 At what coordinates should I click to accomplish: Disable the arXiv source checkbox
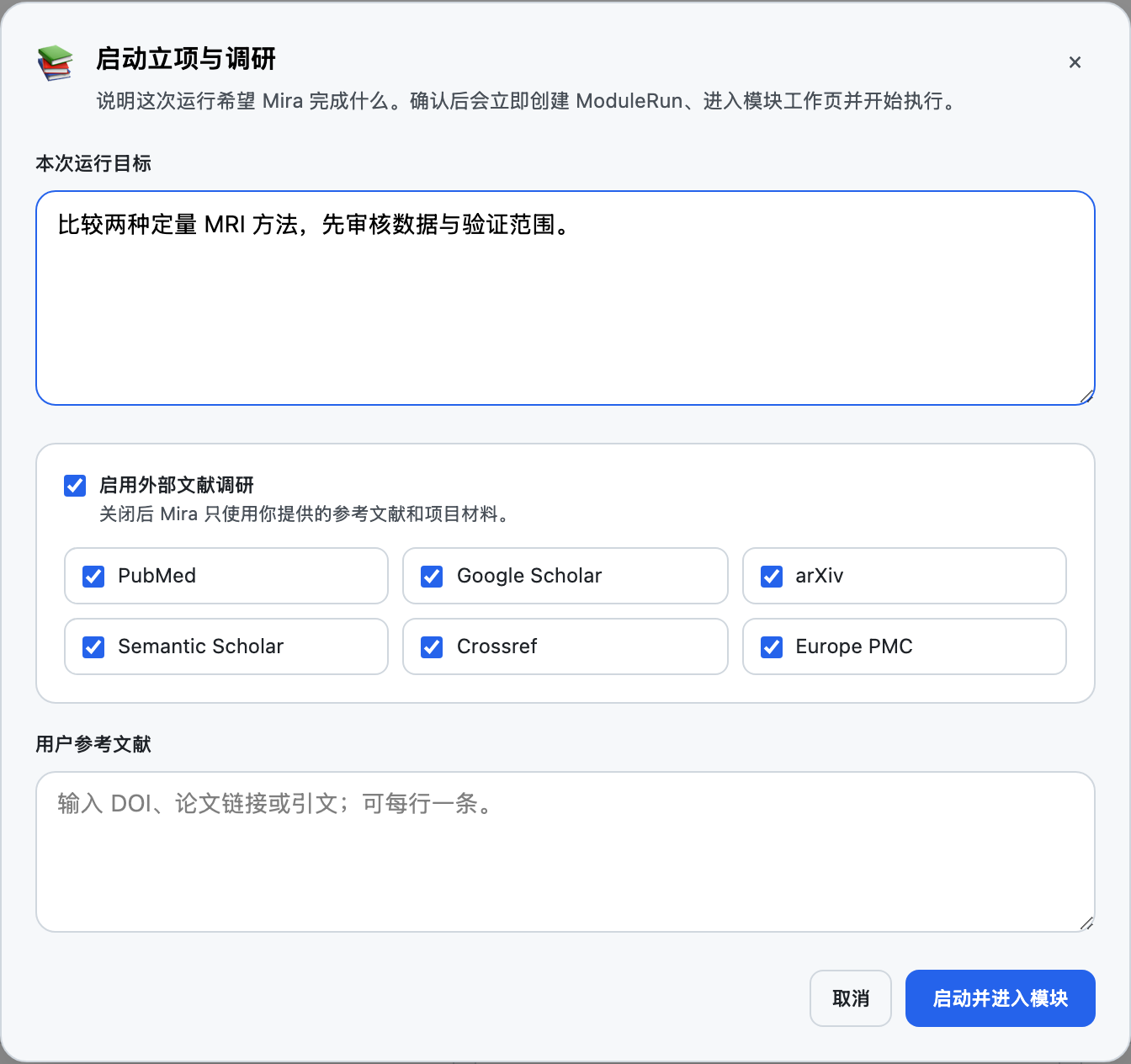772,577
